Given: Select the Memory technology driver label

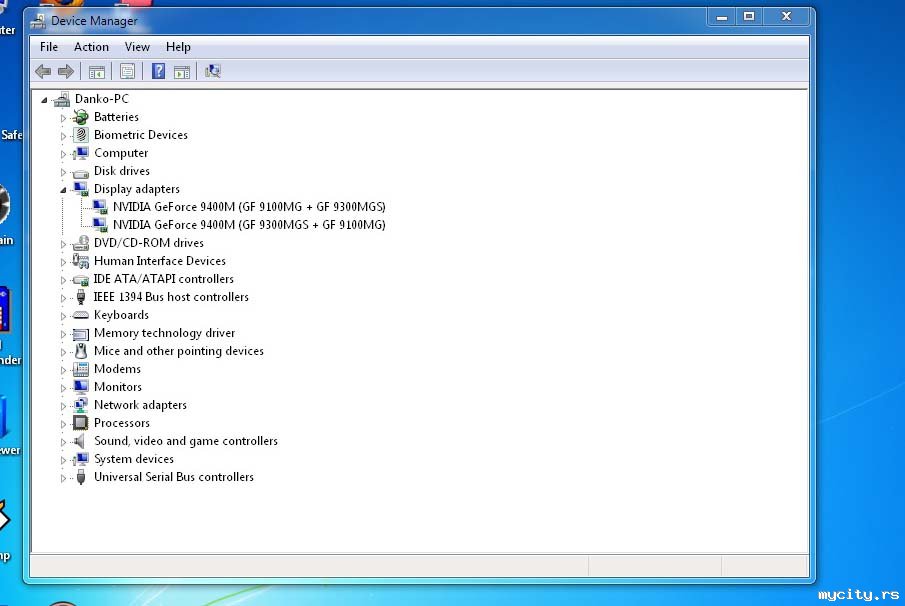Looking at the screenshot, I should pyautogui.click(x=164, y=333).
